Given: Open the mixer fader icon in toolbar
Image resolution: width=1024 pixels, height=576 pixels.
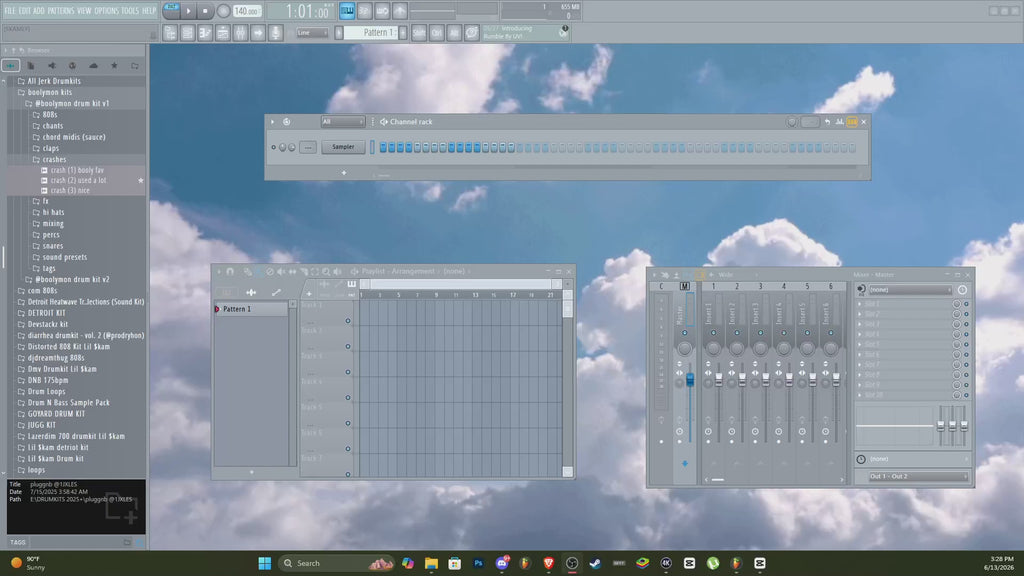Looking at the screenshot, I should coord(240,33).
